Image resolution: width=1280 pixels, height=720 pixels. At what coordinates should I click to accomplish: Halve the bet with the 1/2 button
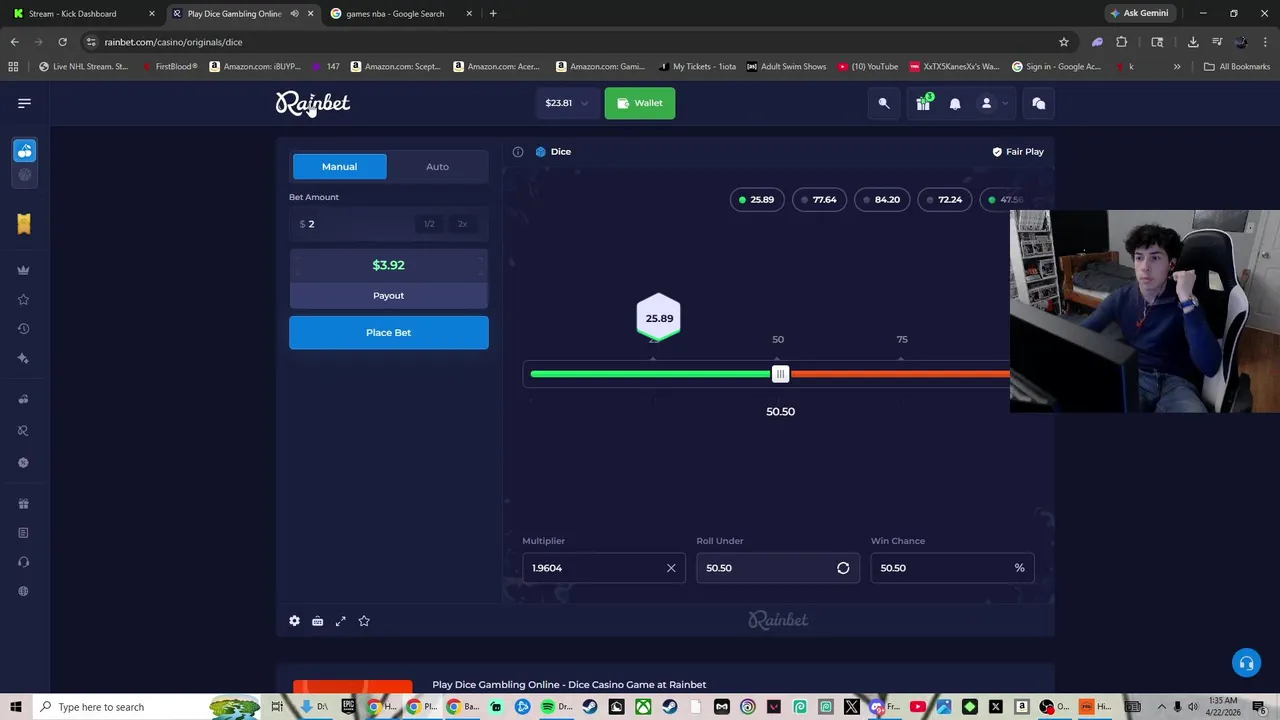pos(429,224)
